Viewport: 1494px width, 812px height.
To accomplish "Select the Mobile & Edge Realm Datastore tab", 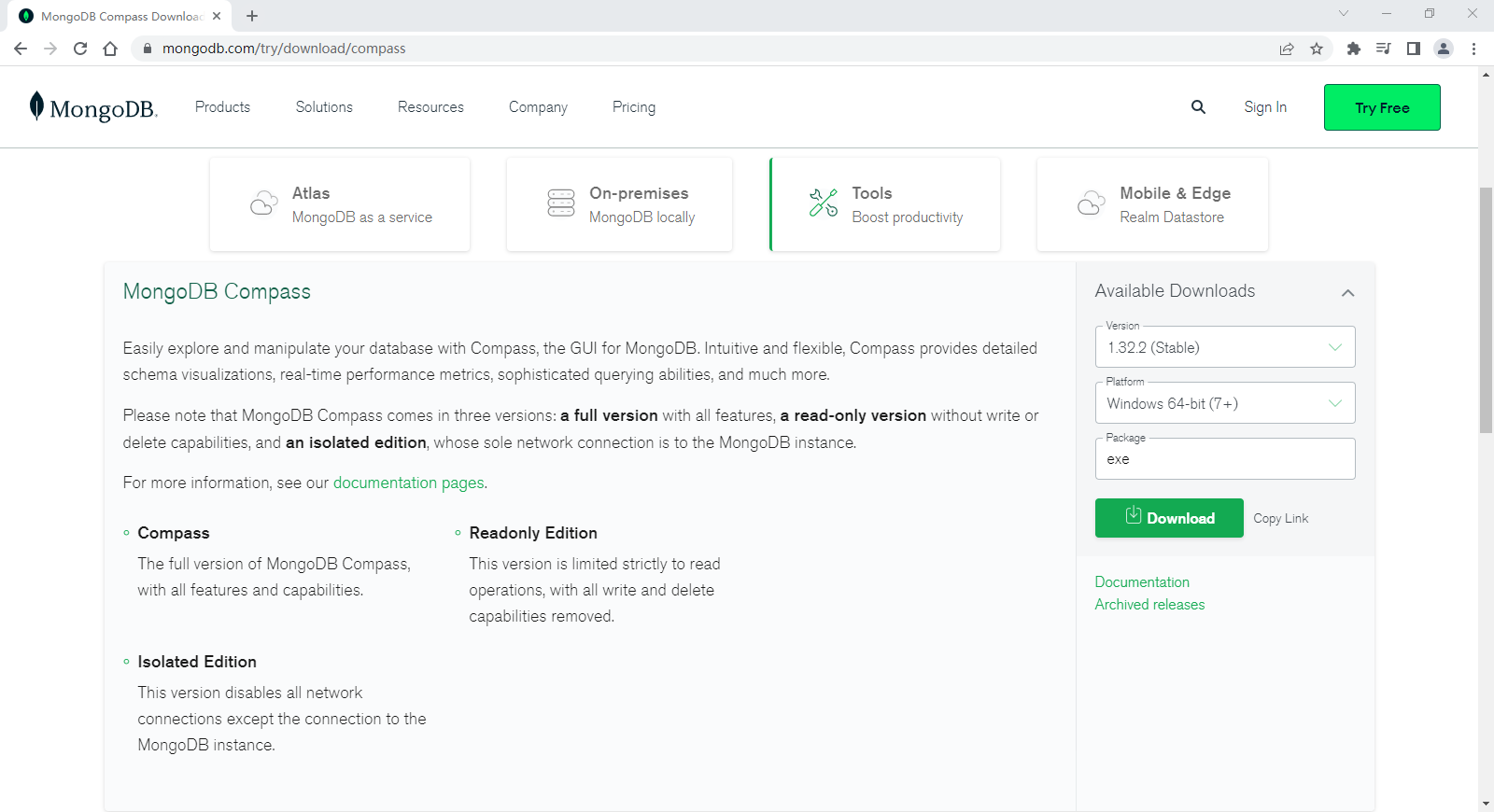I will (x=1152, y=204).
